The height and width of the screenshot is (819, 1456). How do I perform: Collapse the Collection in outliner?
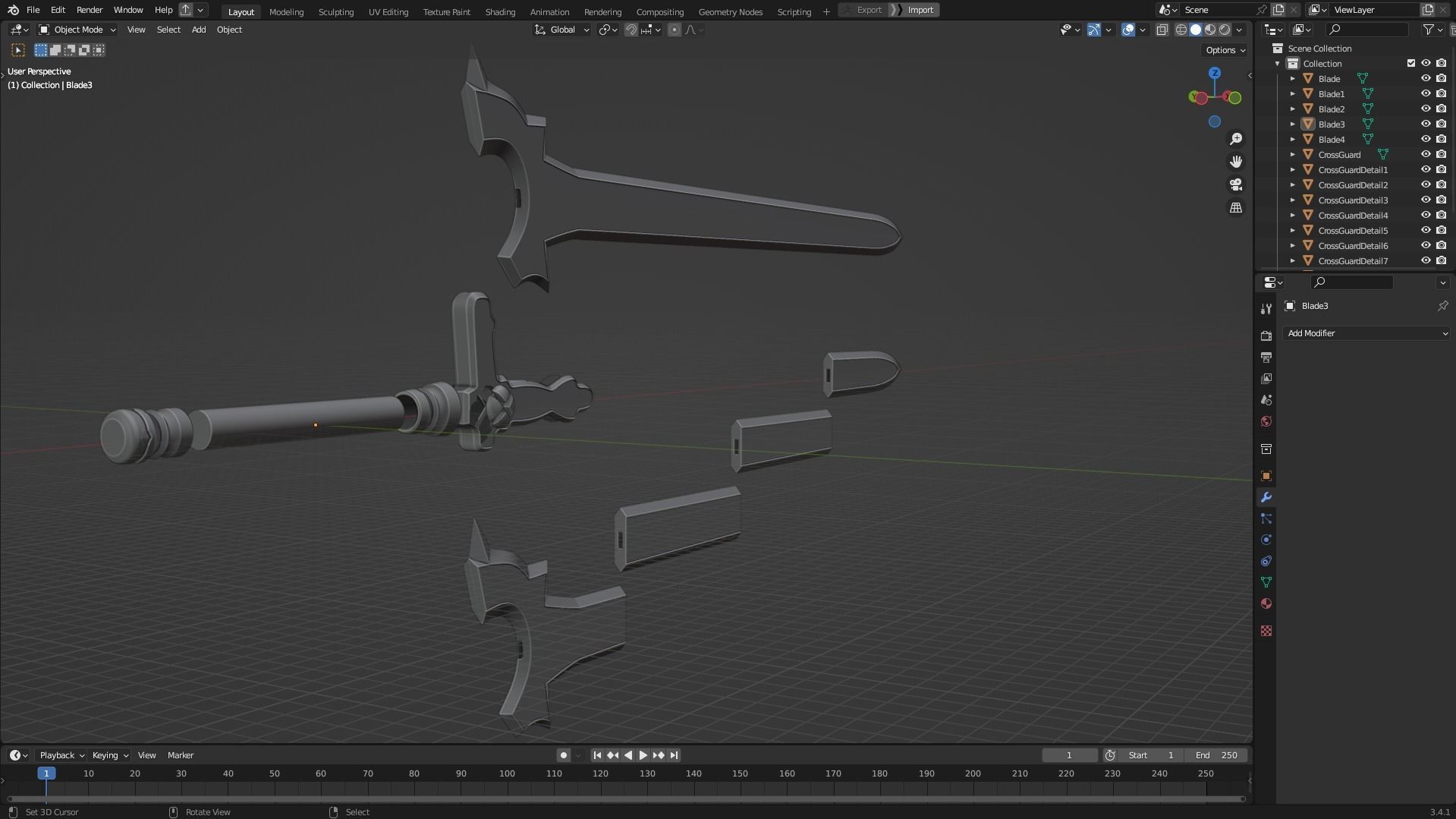click(1278, 63)
